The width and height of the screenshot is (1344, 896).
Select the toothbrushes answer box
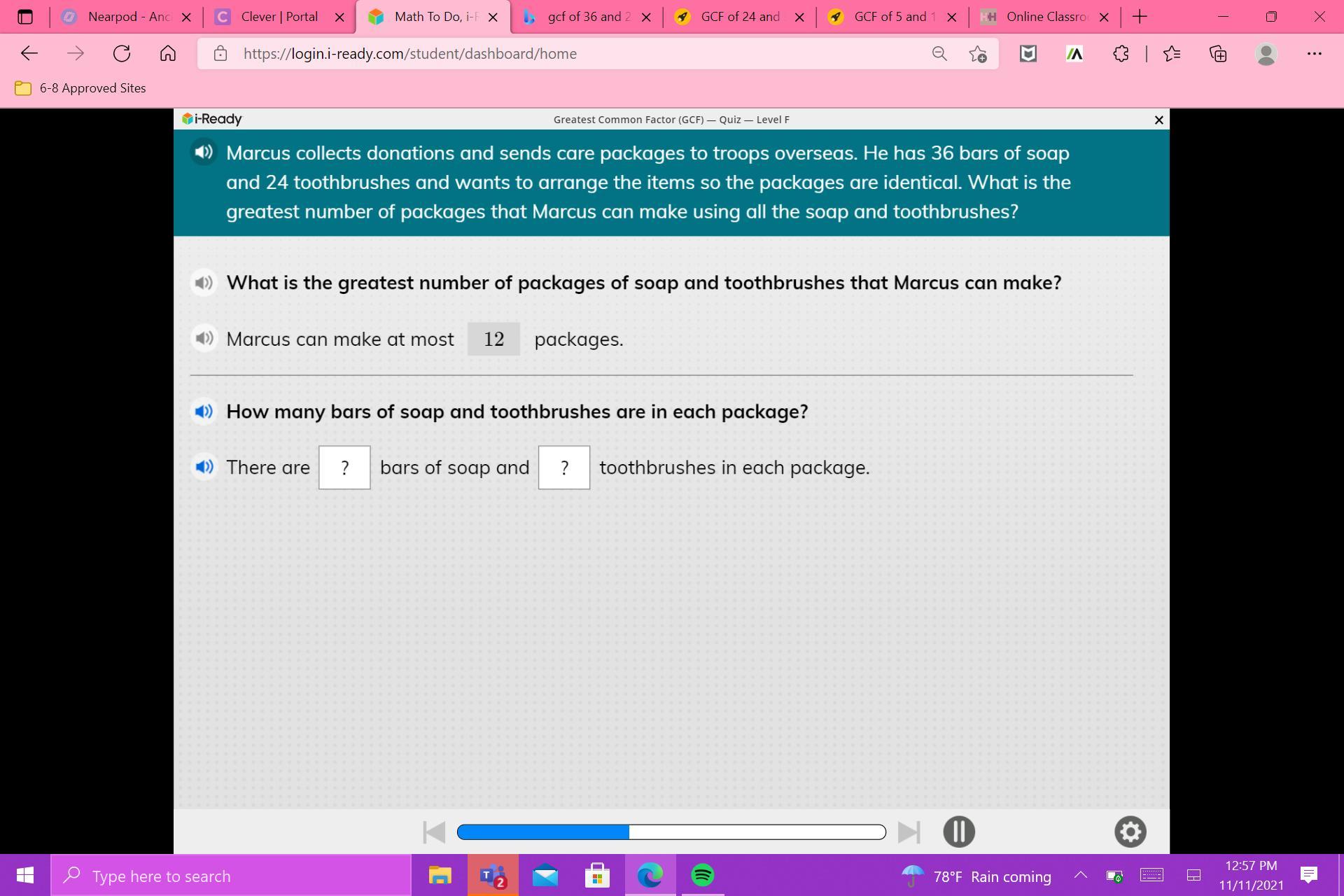563,468
